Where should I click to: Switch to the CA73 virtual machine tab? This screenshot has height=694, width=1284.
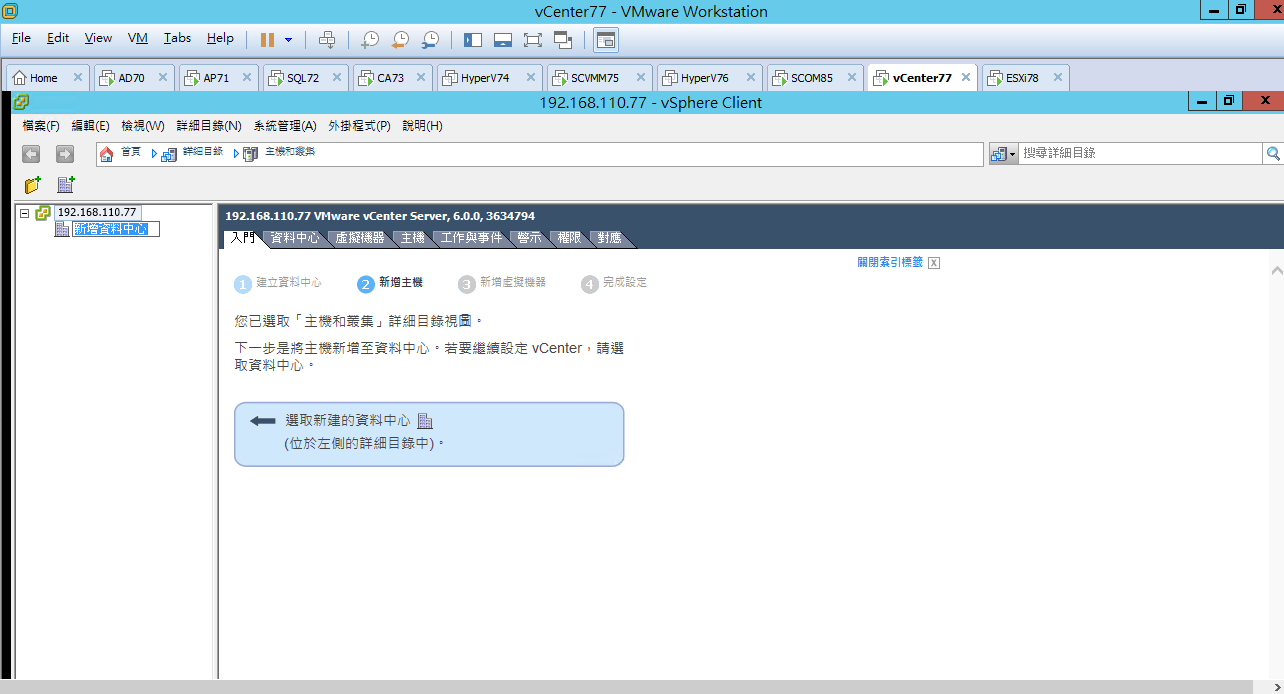click(391, 78)
